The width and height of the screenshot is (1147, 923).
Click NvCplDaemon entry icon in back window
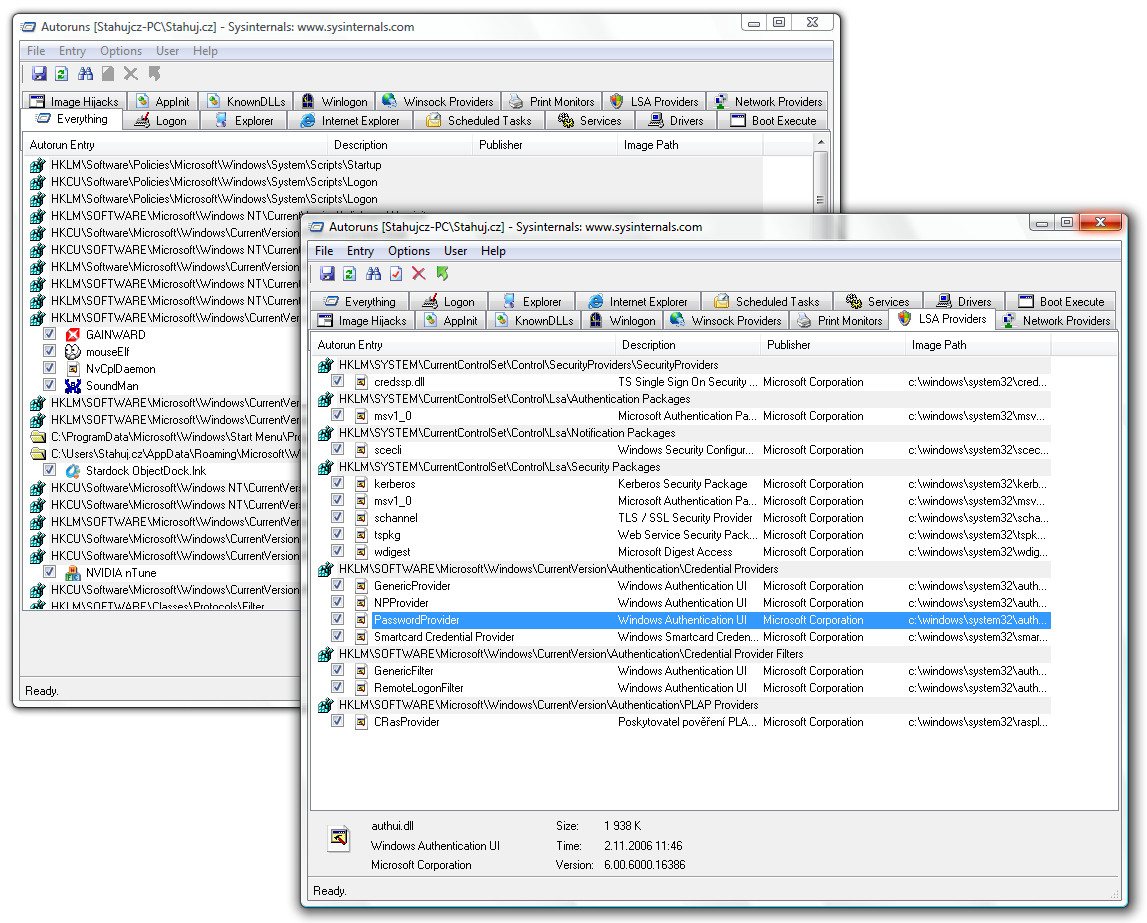tap(72, 369)
